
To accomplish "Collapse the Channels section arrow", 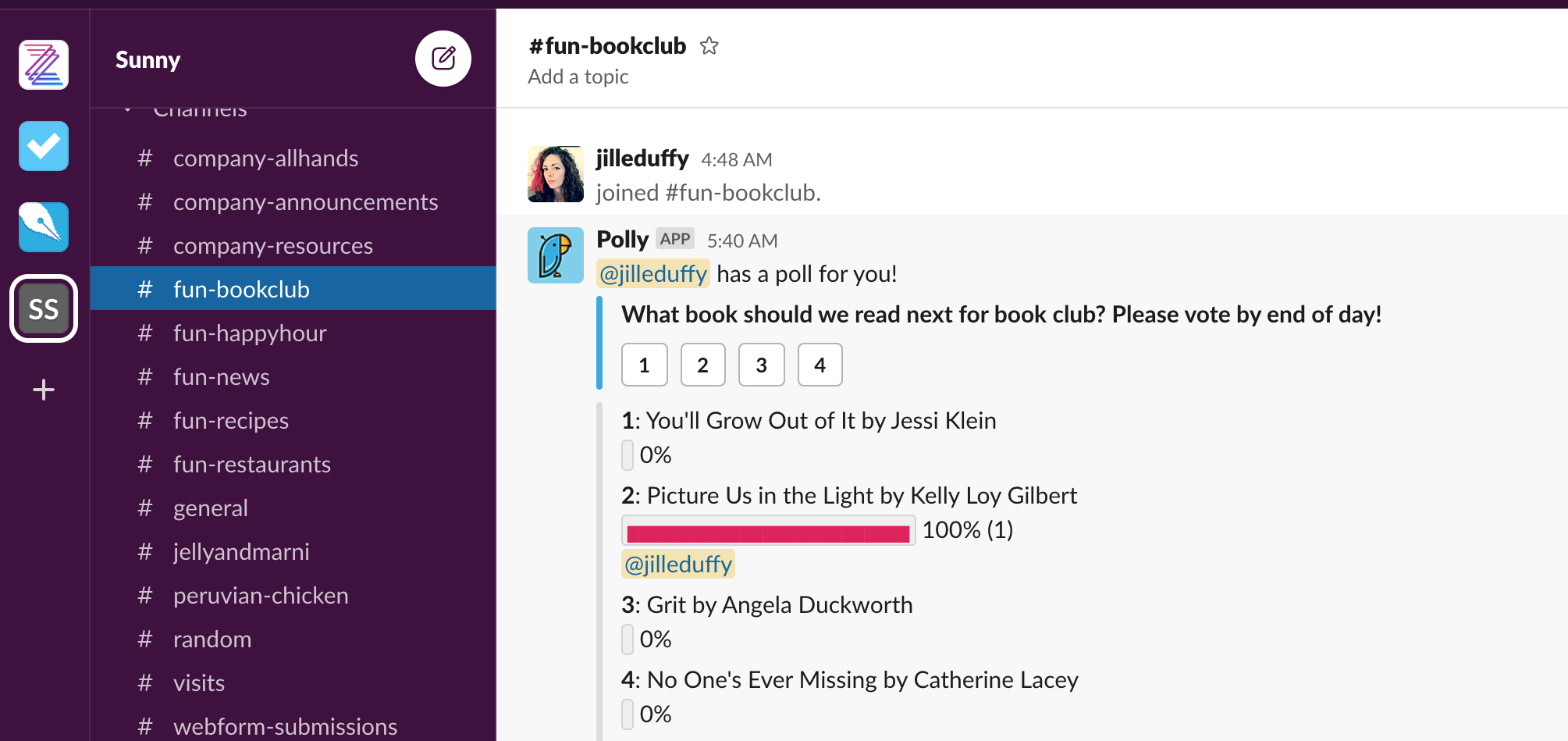I will [x=127, y=110].
